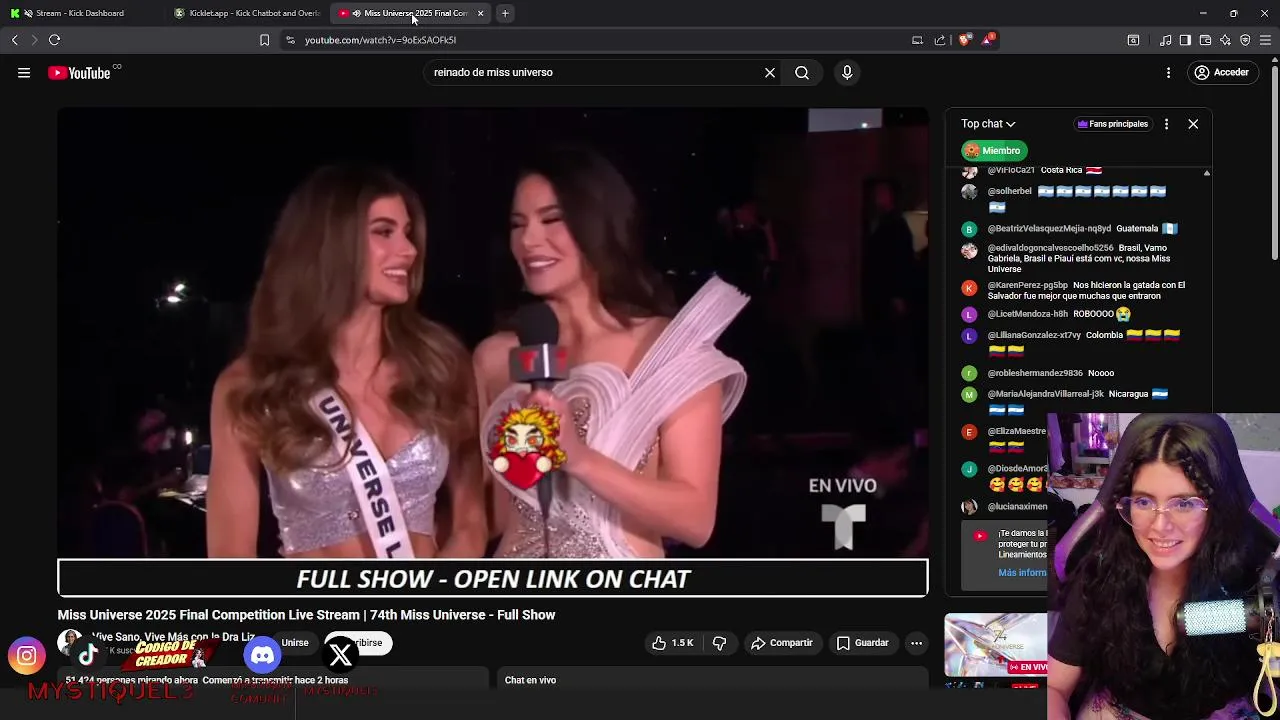This screenshot has height=720, width=1280.
Task: Dislike the video with thumbs down
Action: (719, 643)
